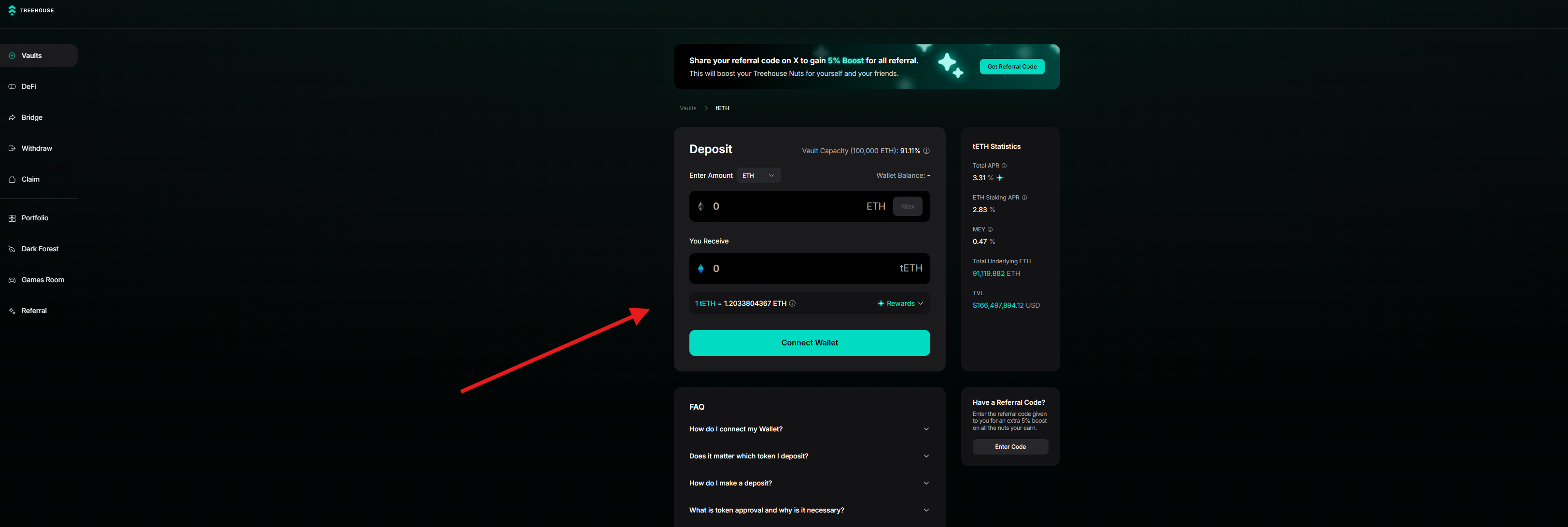Click the Ethereum icon in amount field

tap(700, 207)
